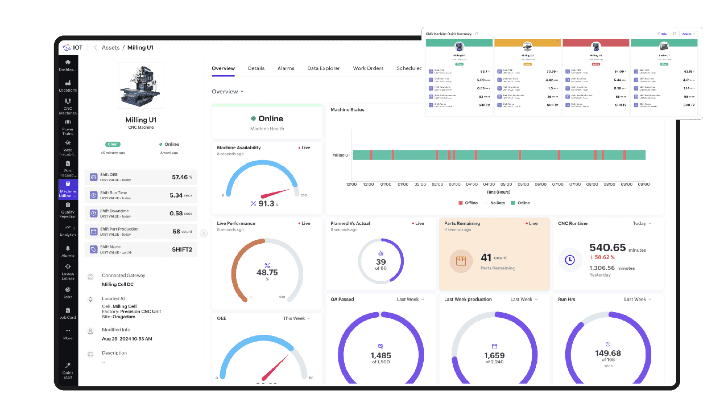Open the orange-header machine card in summary
The width and height of the screenshot is (728, 410).
coord(527,77)
